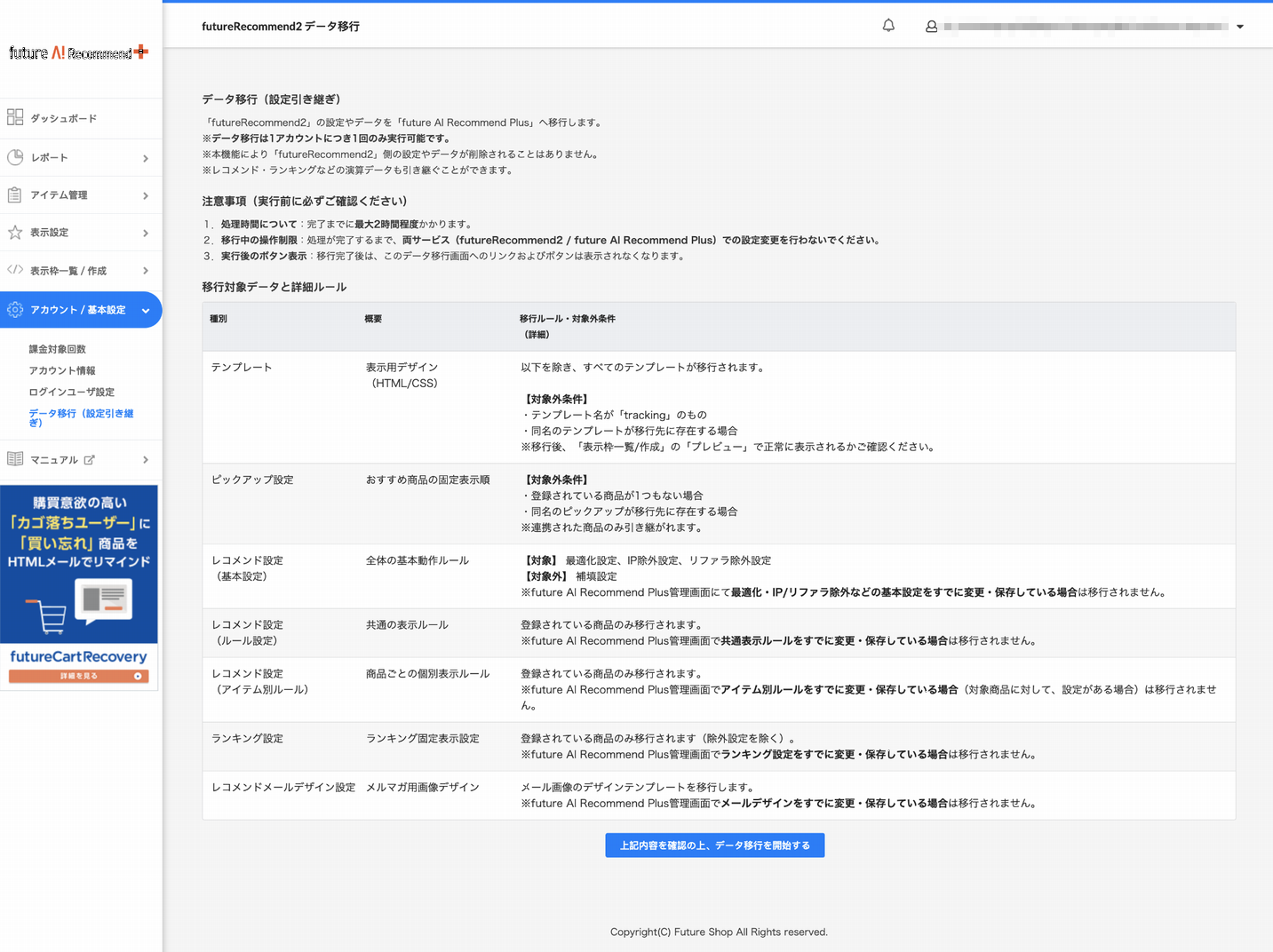Click the ピックアップ設定 row label
The image size is (1273, 952).
pyautogui.click(x=252, y=480)
